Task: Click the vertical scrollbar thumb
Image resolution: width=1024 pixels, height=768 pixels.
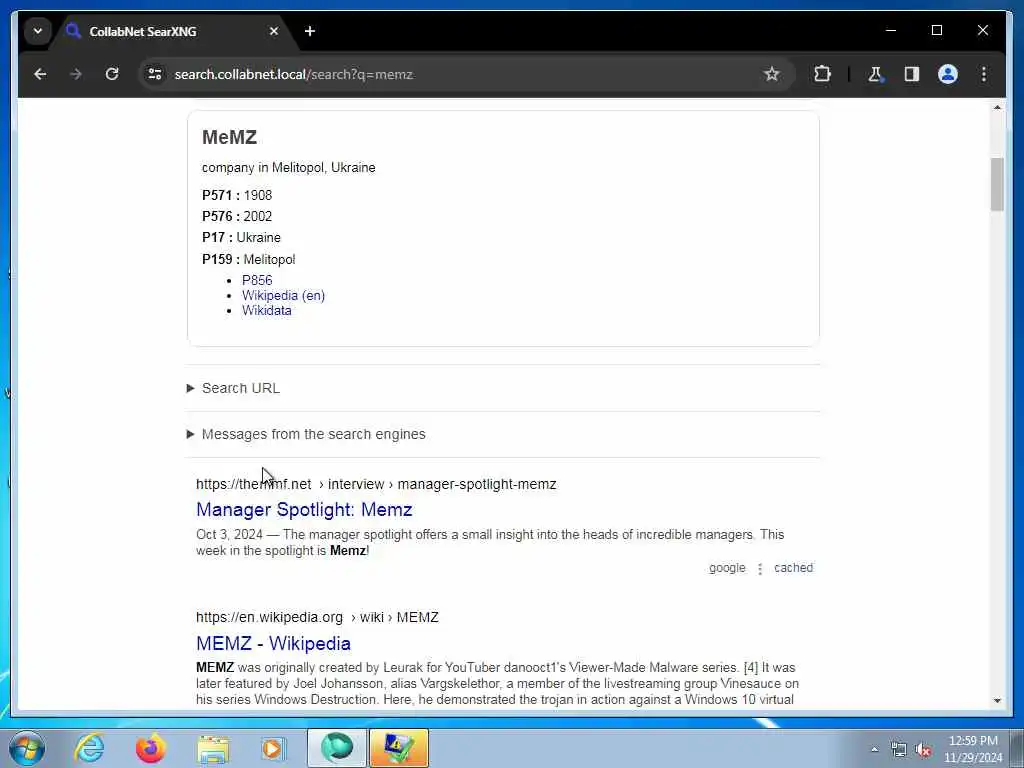Action: pyautogui.click(x=997, y=184)
